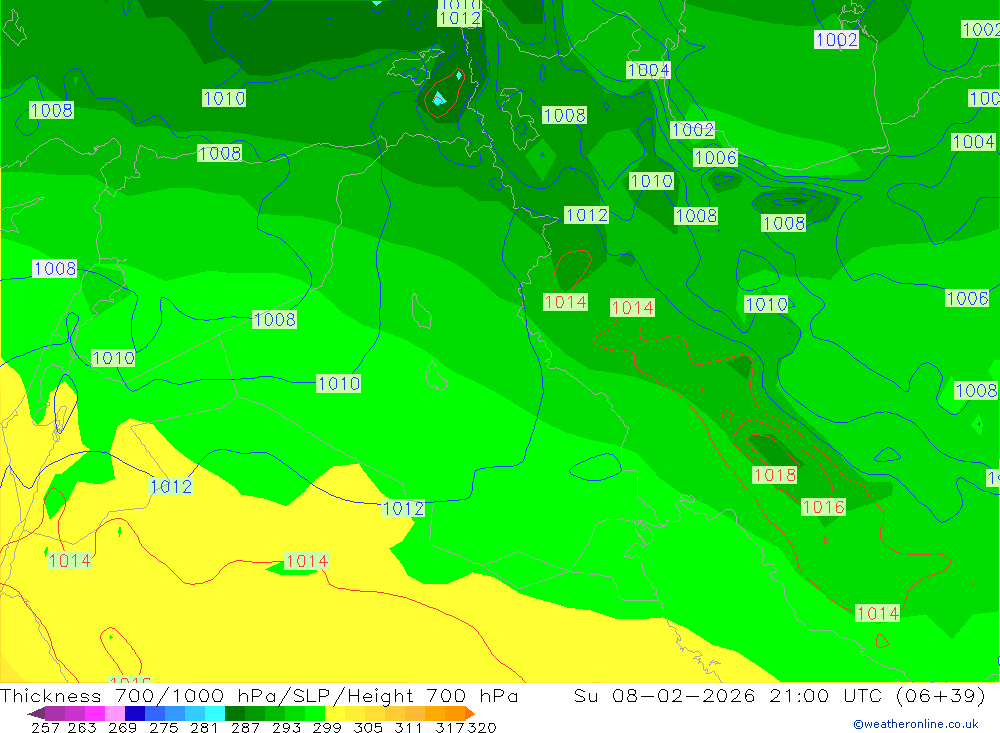Click the first pure yellow legend swatch
1000x733 pixels.
click(335, 713)
